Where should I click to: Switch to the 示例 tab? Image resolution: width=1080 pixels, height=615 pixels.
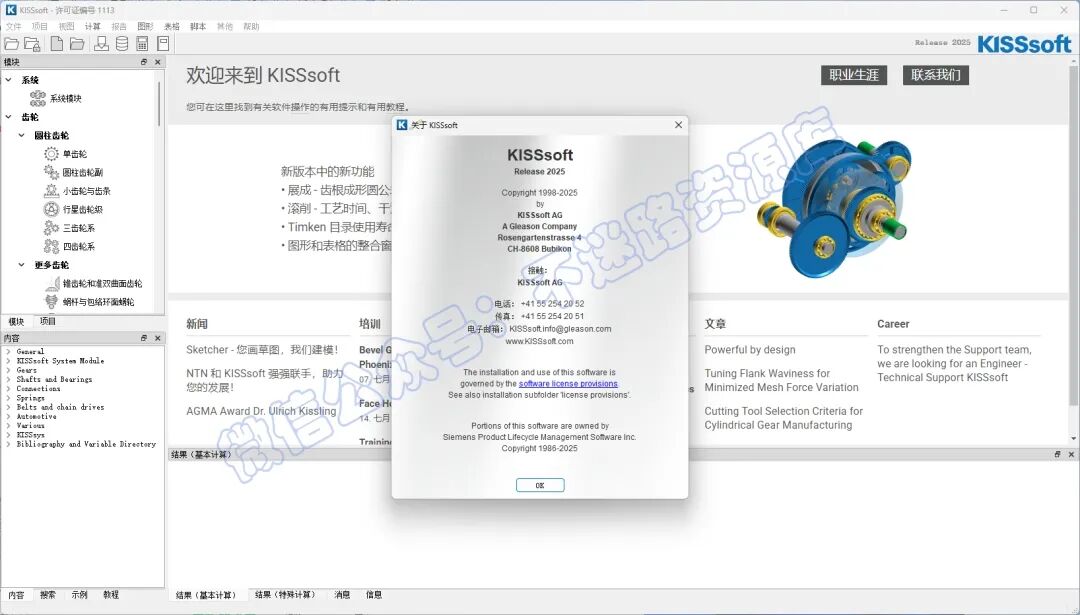[79, 594]
